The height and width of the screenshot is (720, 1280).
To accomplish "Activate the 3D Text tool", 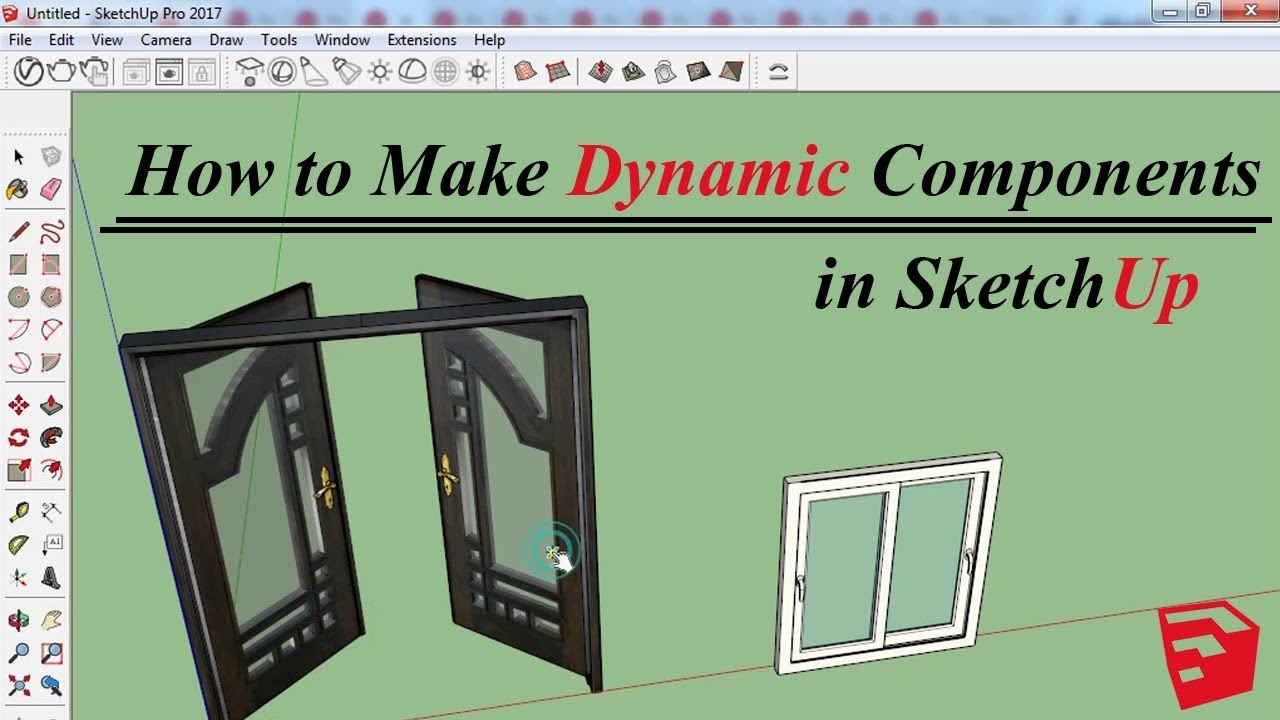I will [x=51, y=577].
